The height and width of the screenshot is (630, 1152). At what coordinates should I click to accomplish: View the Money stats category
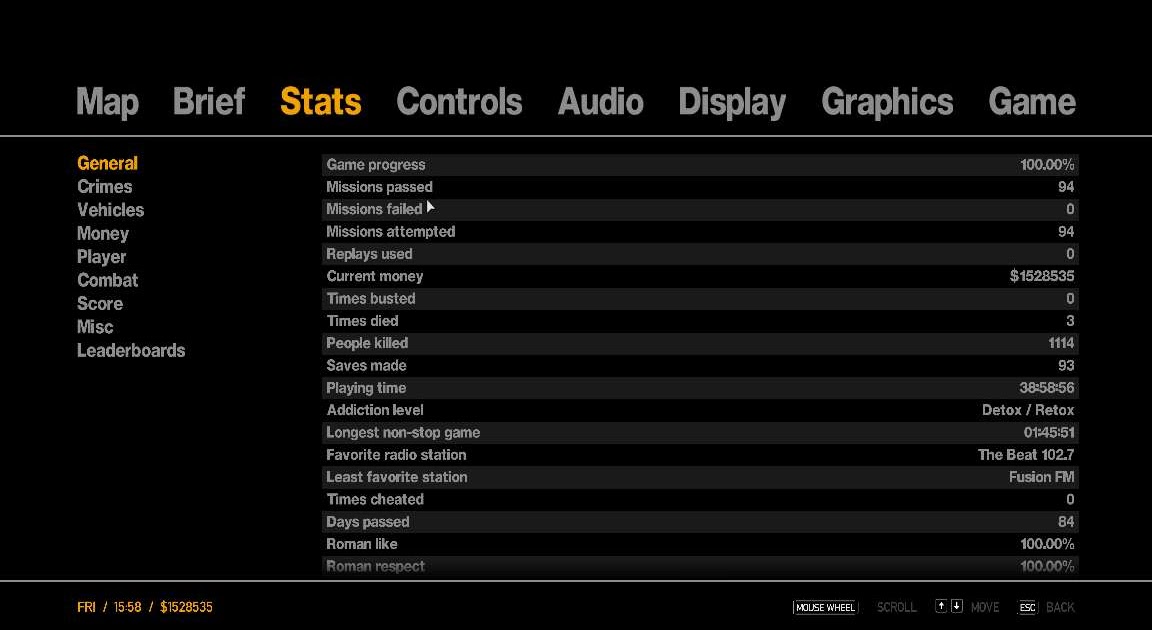click(x=103, y=233)
